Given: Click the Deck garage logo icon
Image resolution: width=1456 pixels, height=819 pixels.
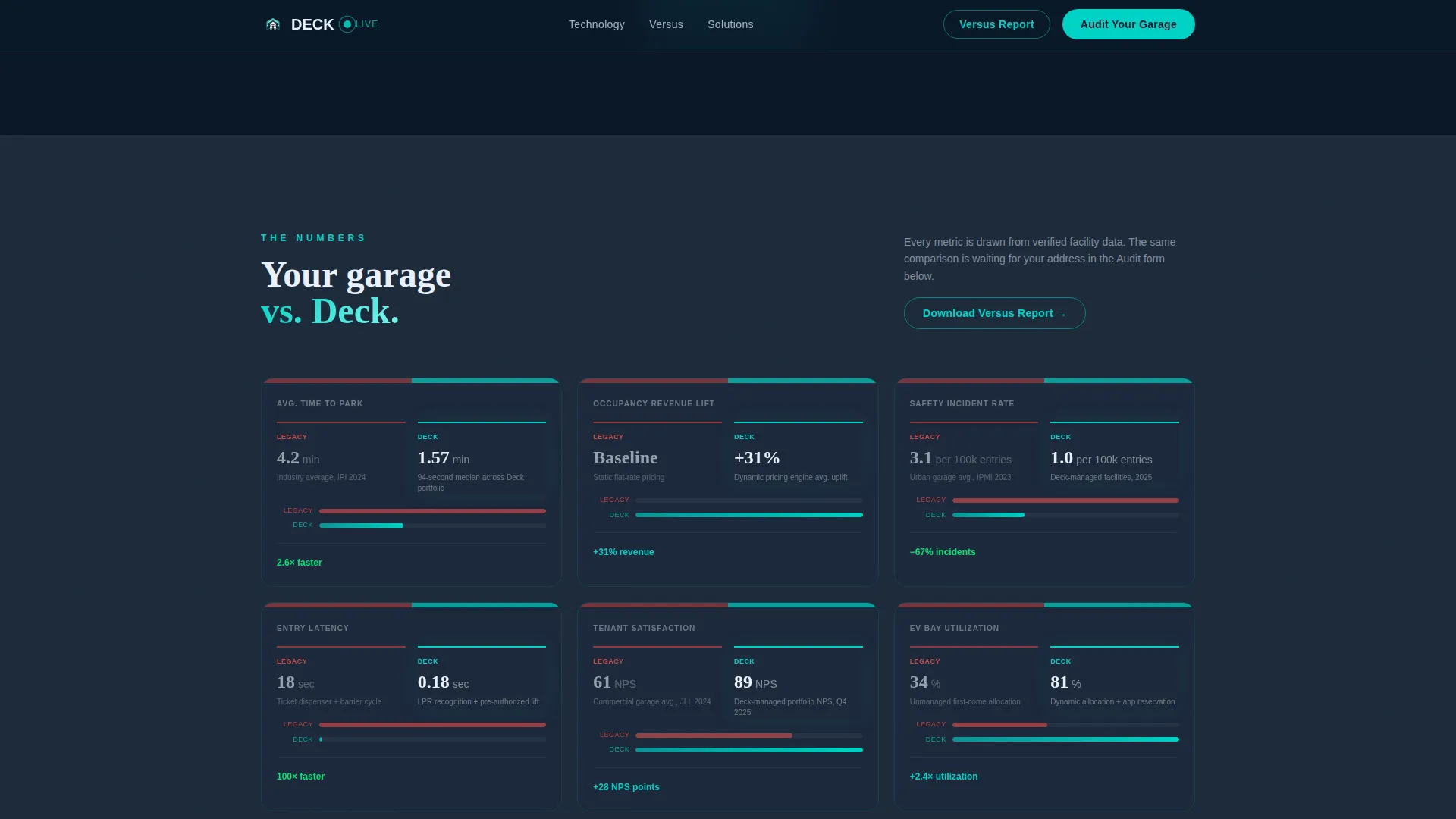Looking at the screenshot, I should (x=273, y=24).
